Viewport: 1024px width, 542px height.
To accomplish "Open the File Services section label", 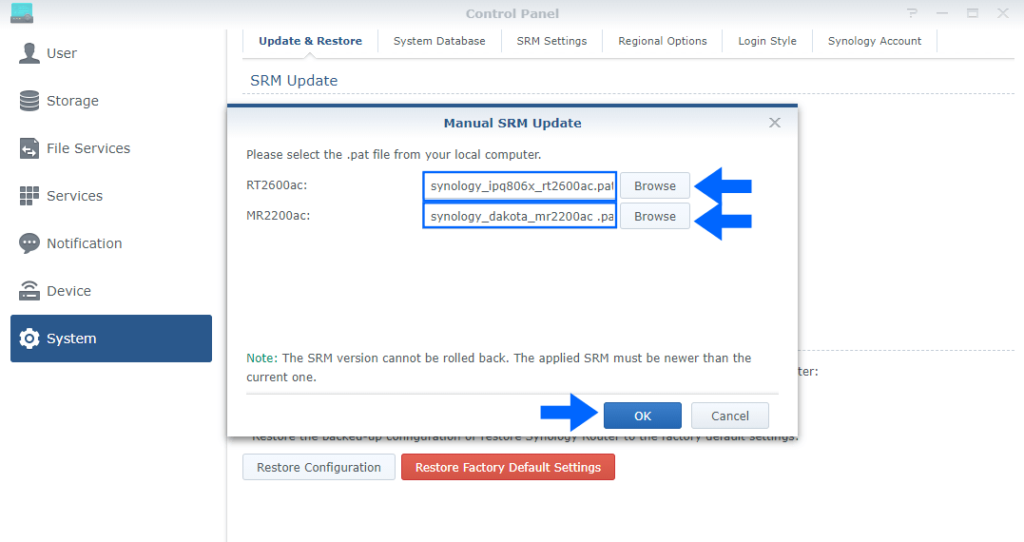I will (x=88, y=149).
